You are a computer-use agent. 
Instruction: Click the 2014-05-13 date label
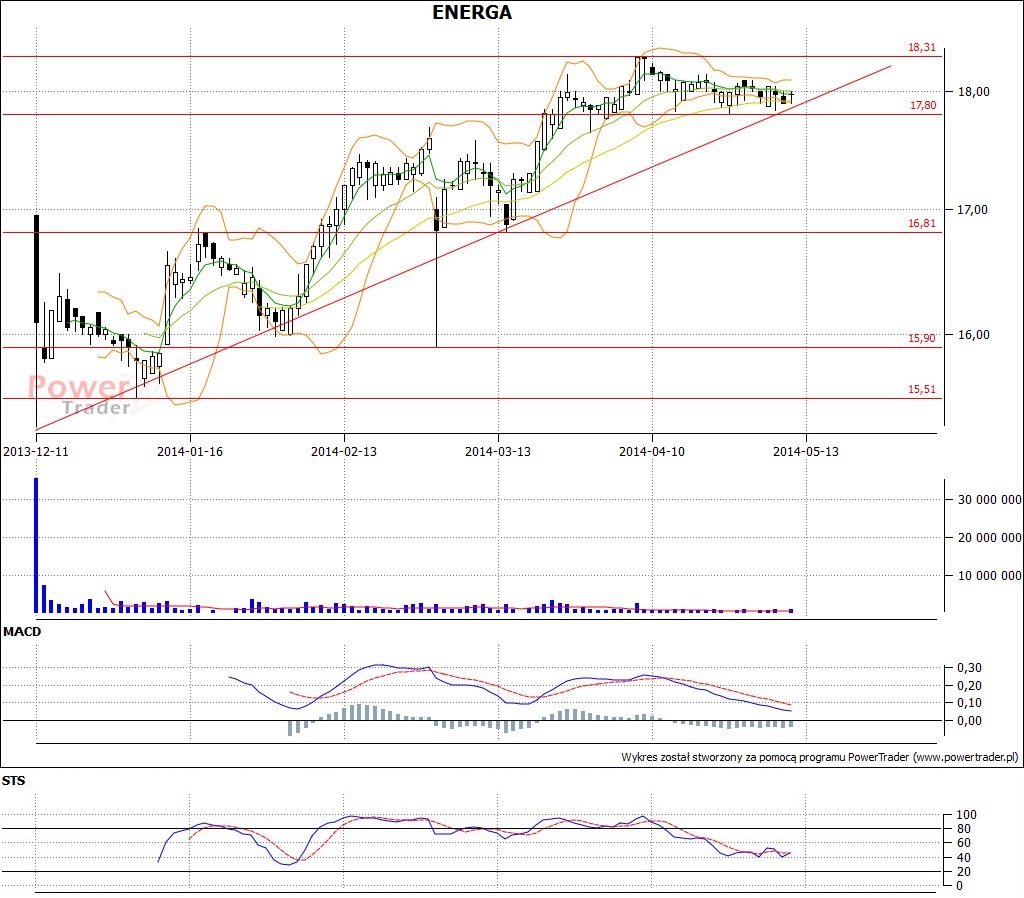(x=806, y=451)
